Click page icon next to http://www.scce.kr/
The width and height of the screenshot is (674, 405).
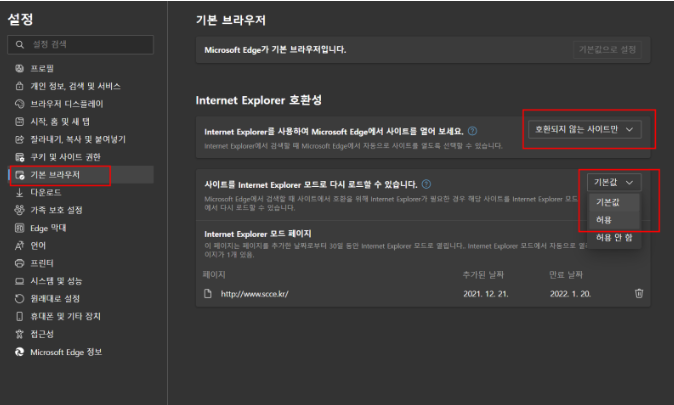(x=208, y=294)
